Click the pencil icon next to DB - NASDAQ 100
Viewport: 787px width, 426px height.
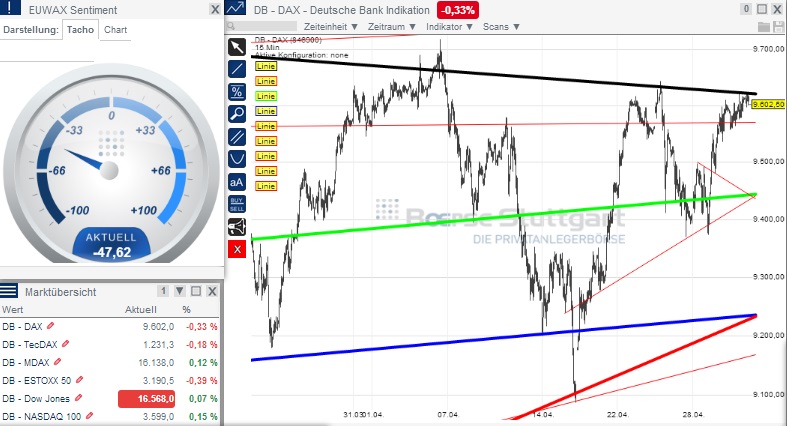point(89,415)
